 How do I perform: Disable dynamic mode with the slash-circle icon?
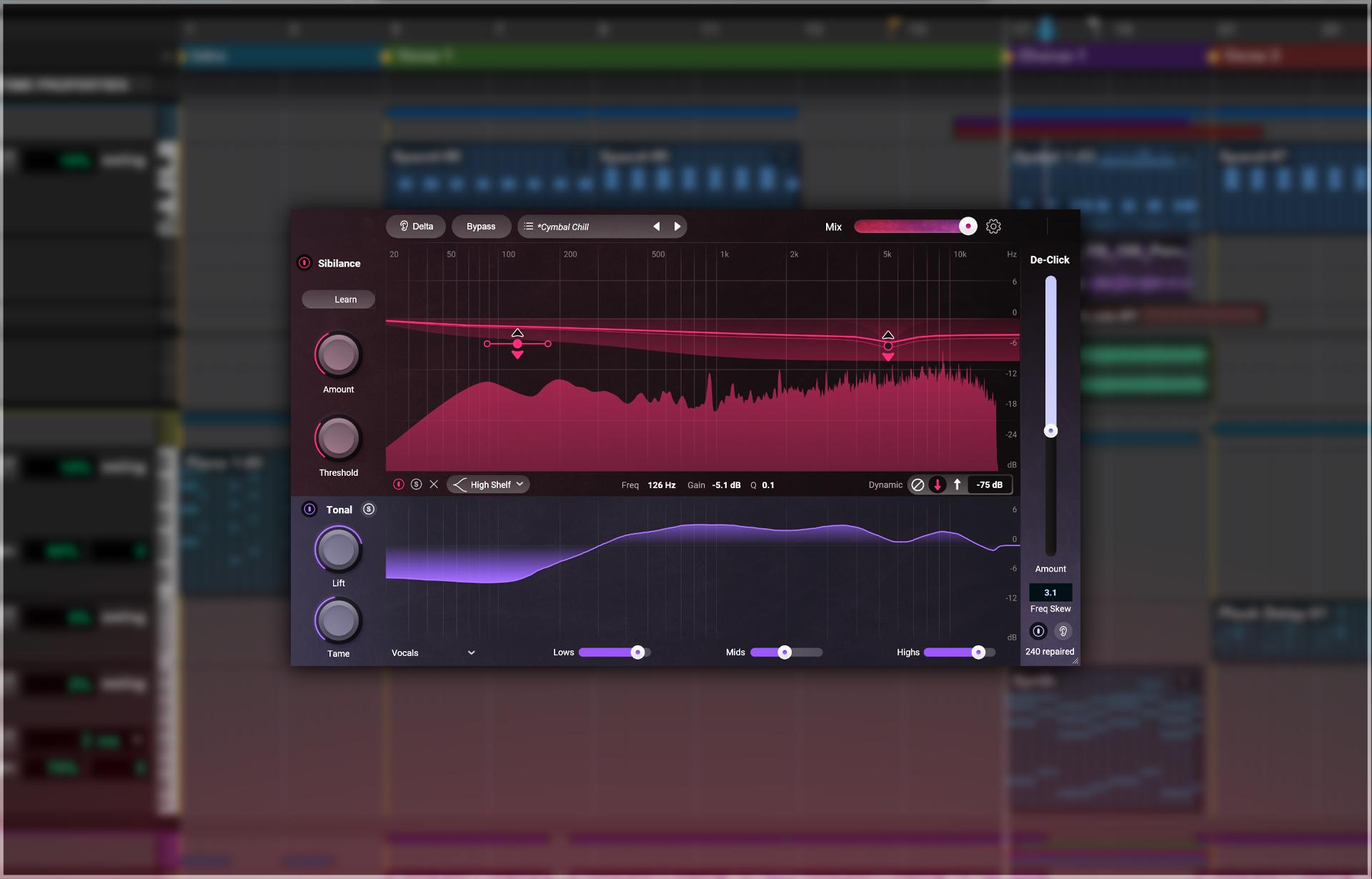[918, 485]
